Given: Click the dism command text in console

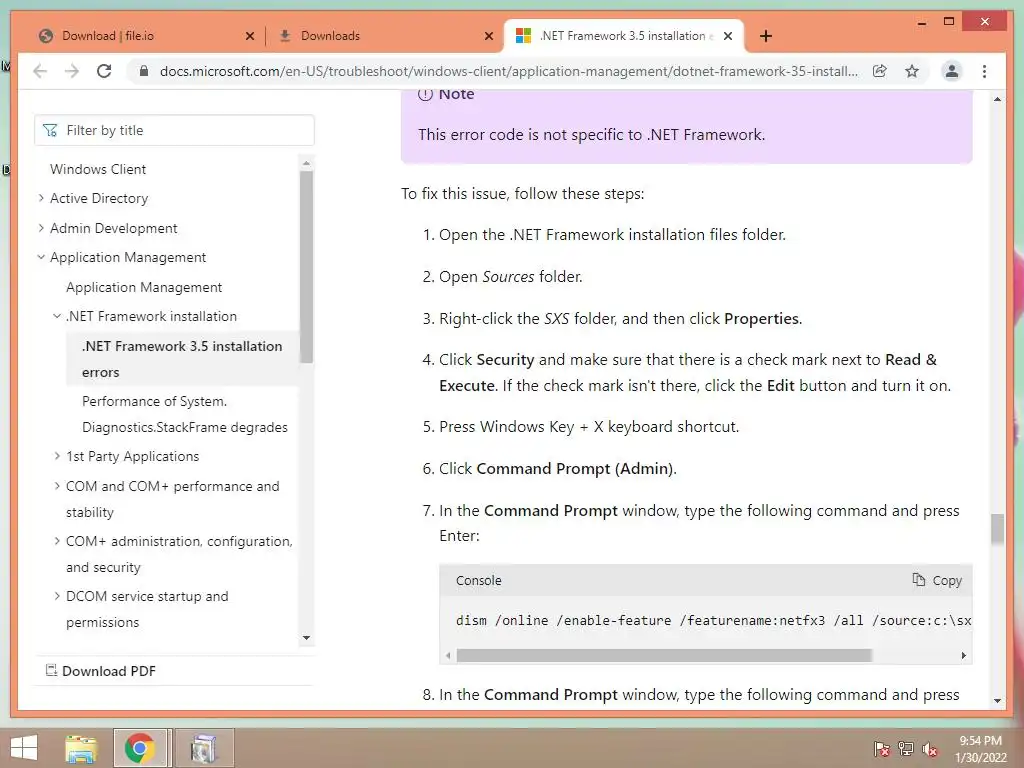Looking at the screenshot, I should pyautogui.click(x=714, y=620).
